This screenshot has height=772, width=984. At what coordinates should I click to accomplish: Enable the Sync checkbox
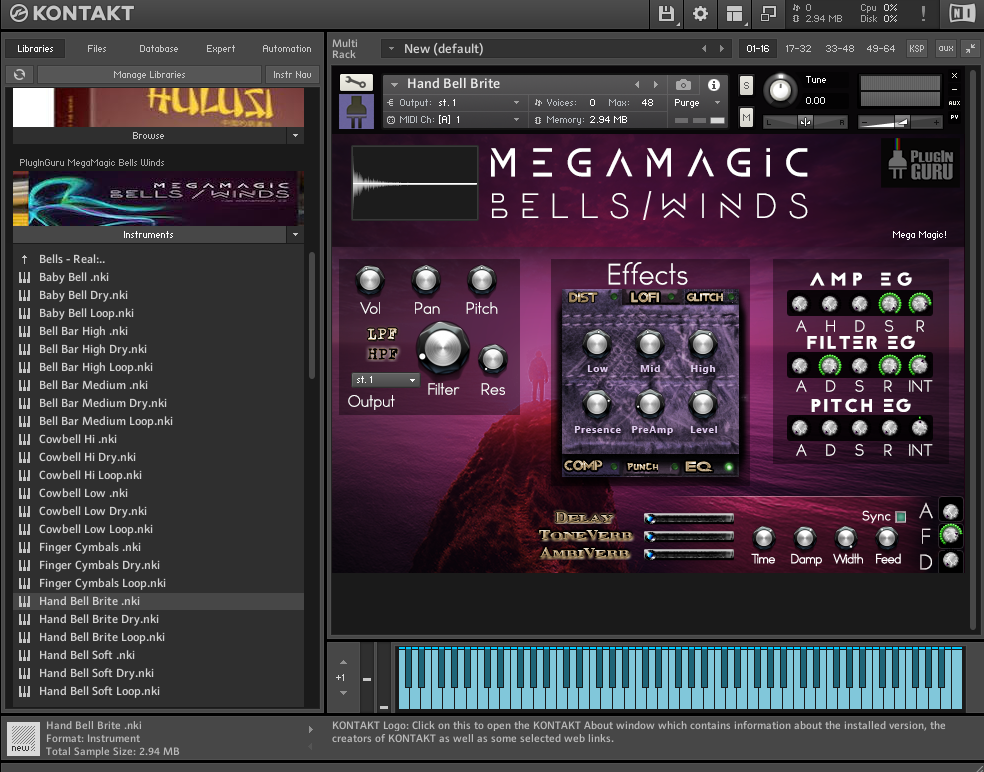pyautogui.click(x=901, y=517)
